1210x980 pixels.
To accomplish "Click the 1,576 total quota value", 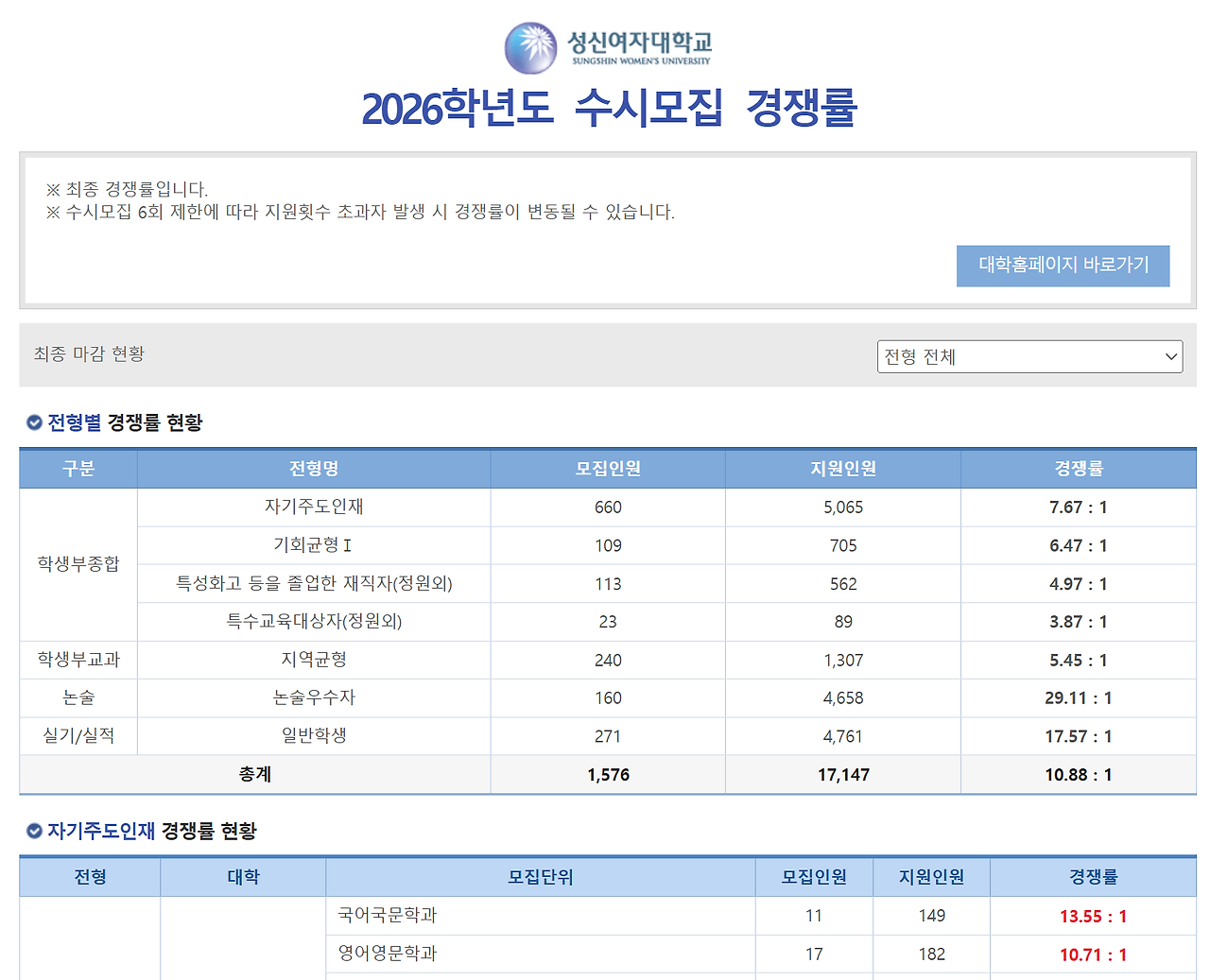I will click(x=608, y=775).
